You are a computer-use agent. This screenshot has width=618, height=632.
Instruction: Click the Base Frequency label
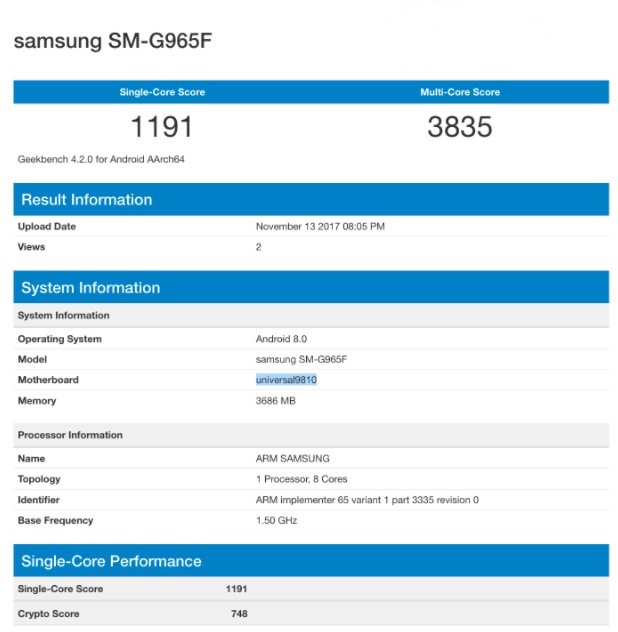coord(55,520)
